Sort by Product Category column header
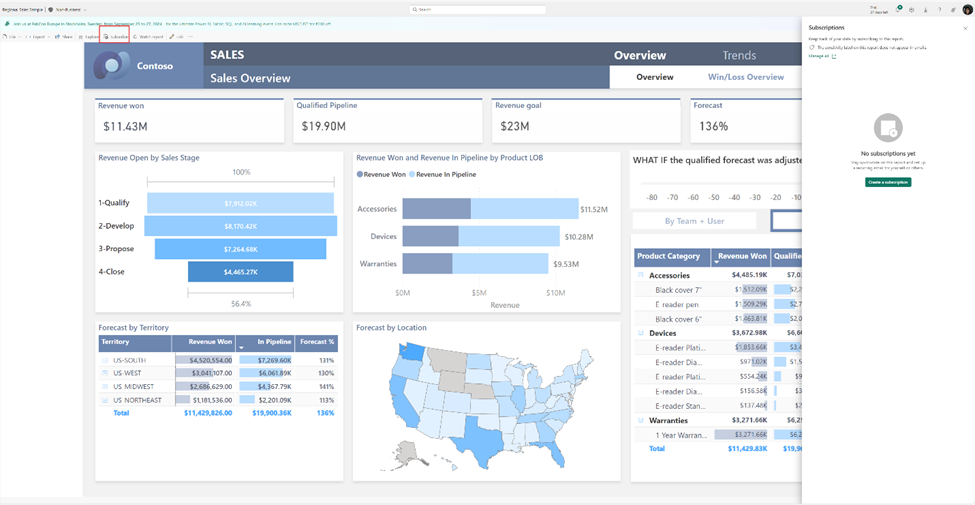The width and height of the screenshot is (975, 505). [x=673, y=256]
